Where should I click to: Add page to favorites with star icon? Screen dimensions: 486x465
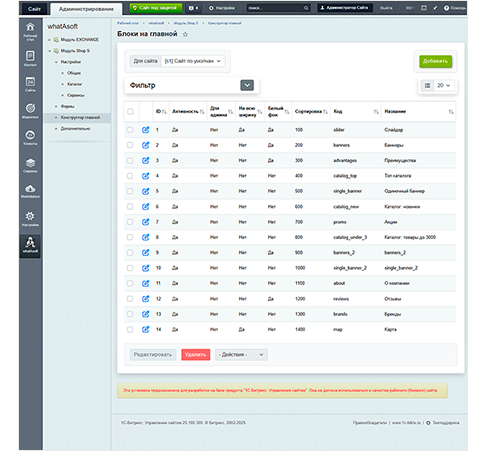tap(185, 34)
